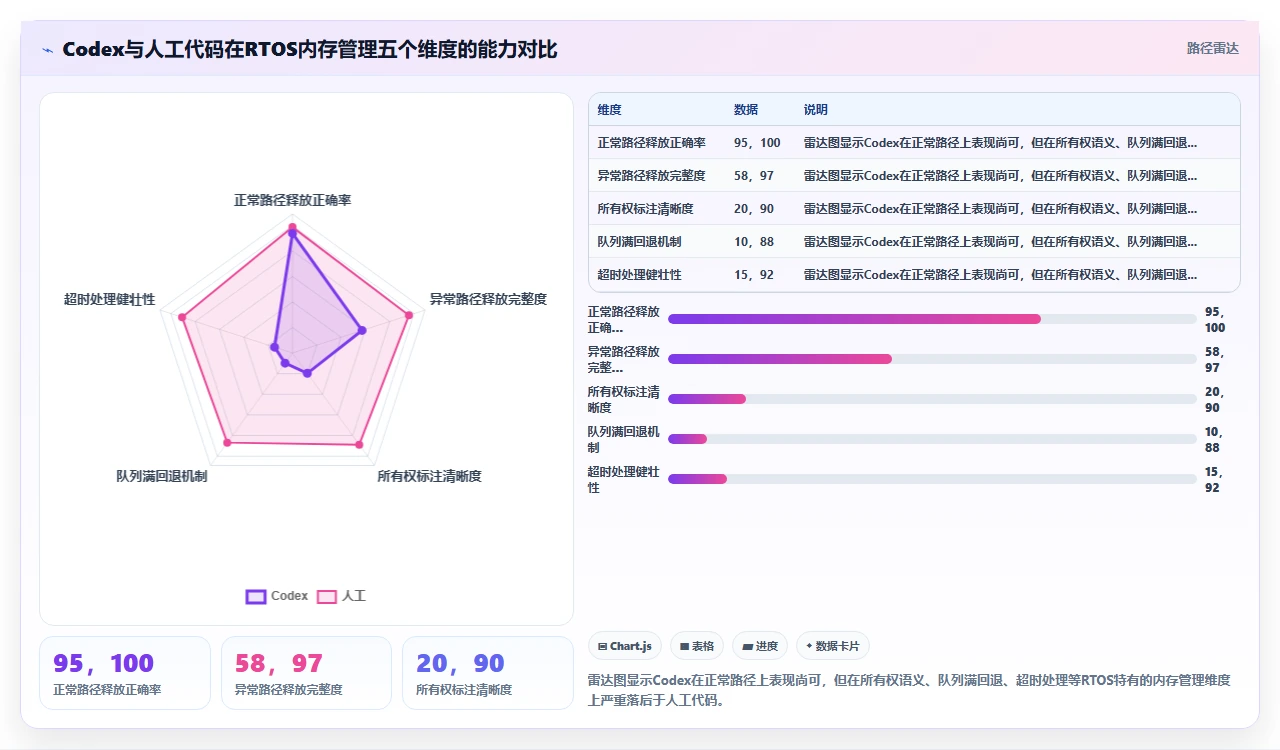Click radar axis label 队列满回退机制

[x=161, y=476]
